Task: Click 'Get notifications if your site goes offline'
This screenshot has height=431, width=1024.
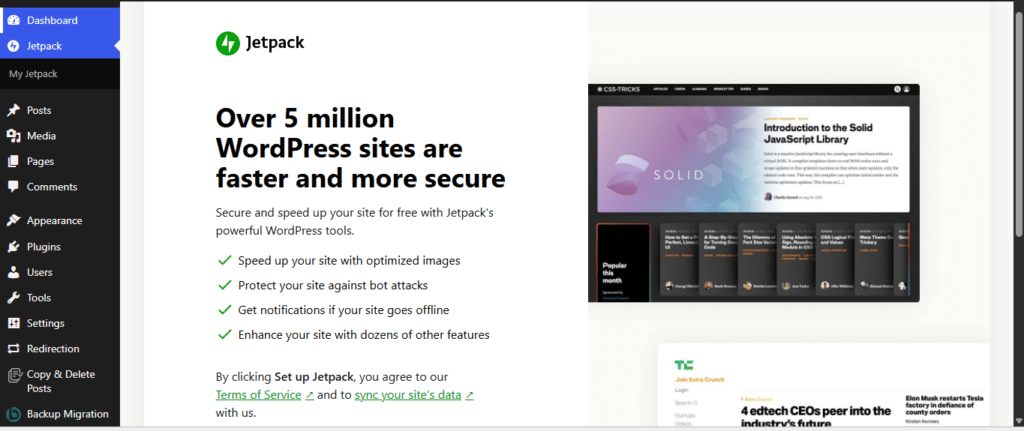Action: pyautogui.click(x=344, y=310)
